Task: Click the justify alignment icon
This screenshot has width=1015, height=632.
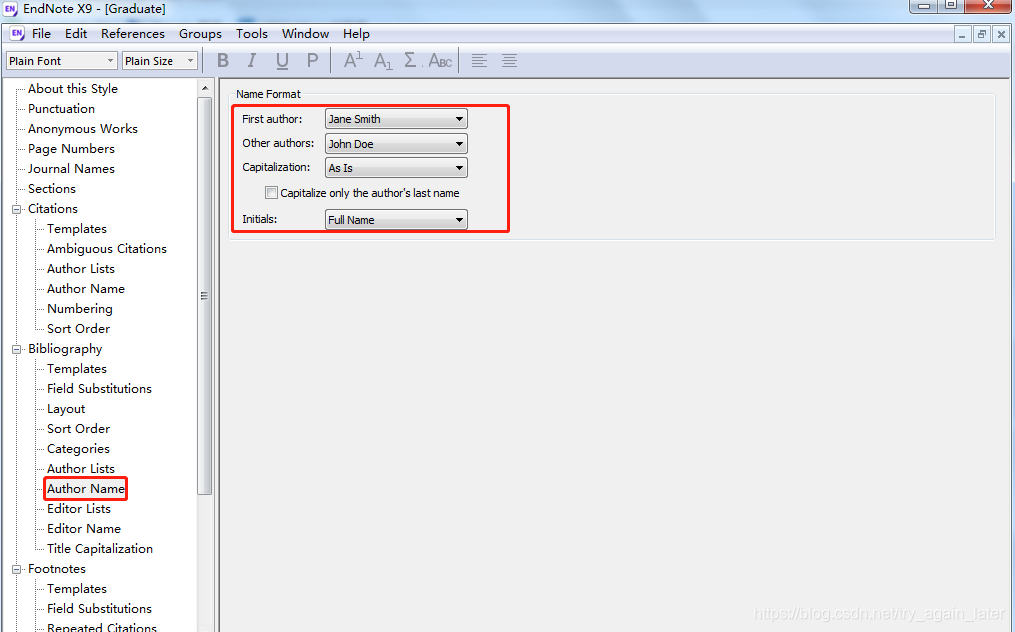Action: click(x=509, y=61)
